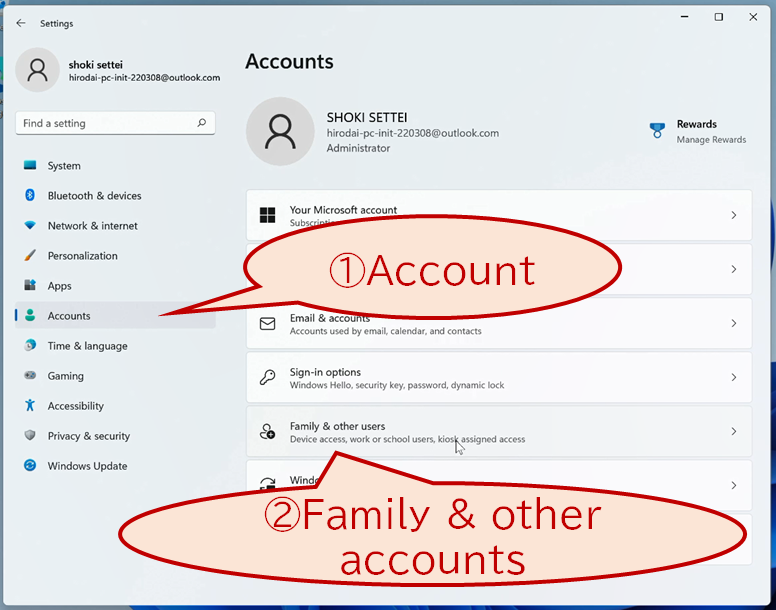Click the small sidebar profile avatar
This screenshot has width=776, height=610.
[x=38, y=70]
